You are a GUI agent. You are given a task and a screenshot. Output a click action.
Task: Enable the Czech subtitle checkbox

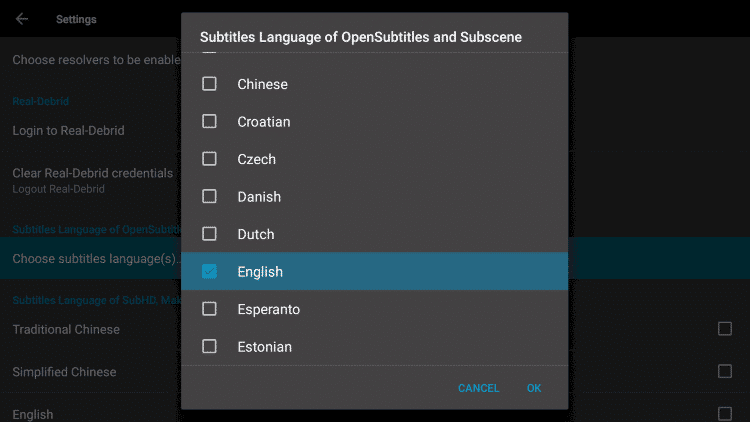[x=209, y=159]
